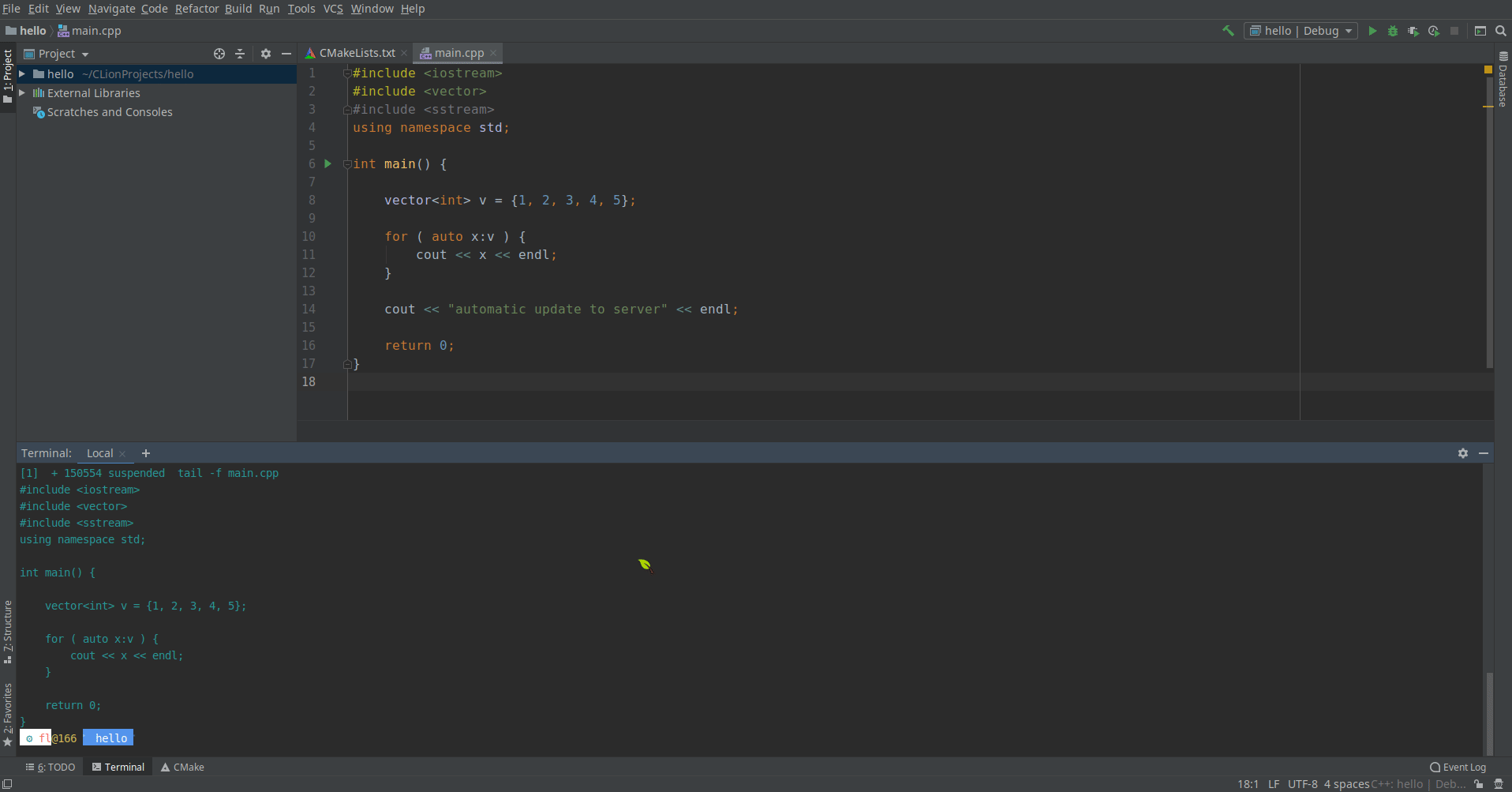Click the Run with Coverage icon
The width and height of the screenshot is (1512, 792).
[1413, 31]
